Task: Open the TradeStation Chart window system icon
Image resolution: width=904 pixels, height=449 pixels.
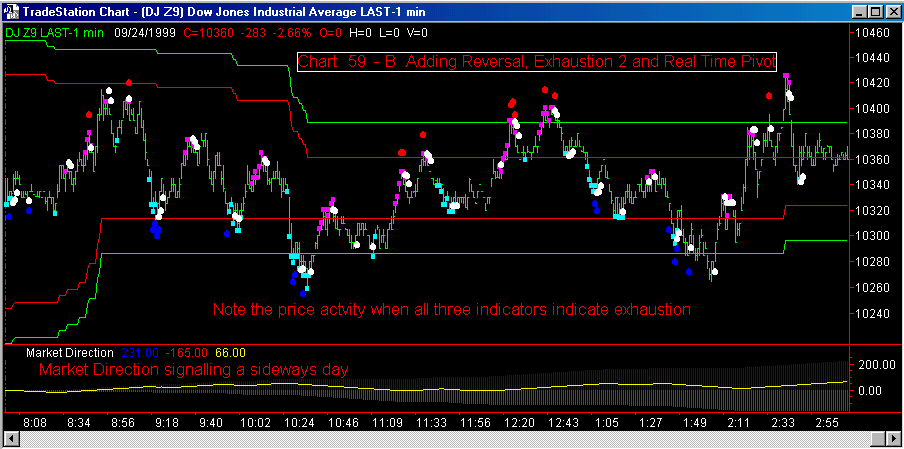Action: [x=12, y=10]
